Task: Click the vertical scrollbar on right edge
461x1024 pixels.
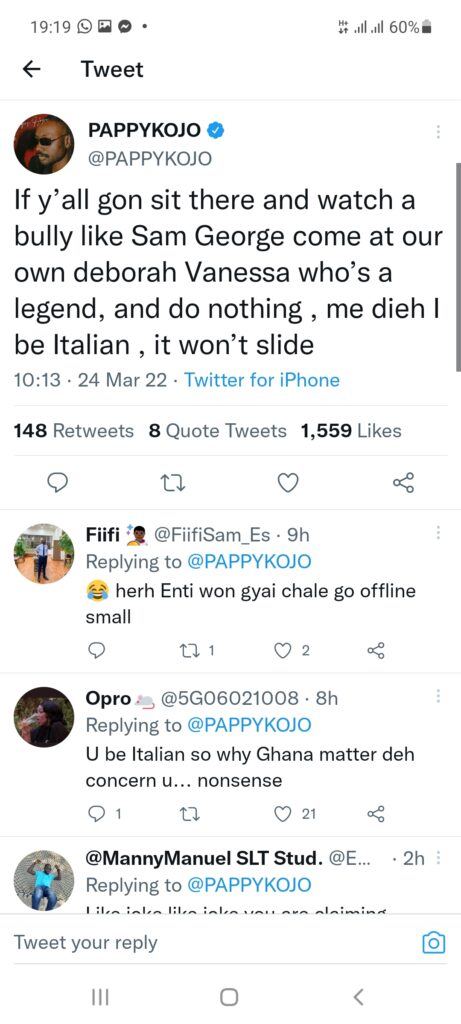Action: [458, 268]
